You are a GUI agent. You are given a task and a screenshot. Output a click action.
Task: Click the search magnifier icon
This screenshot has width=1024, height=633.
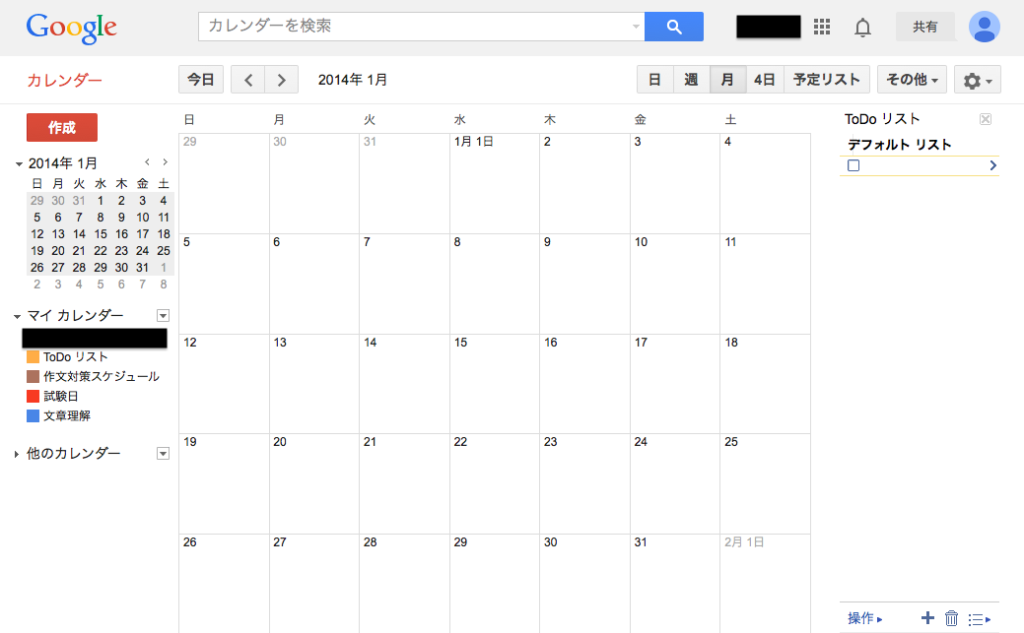[674, 26]
